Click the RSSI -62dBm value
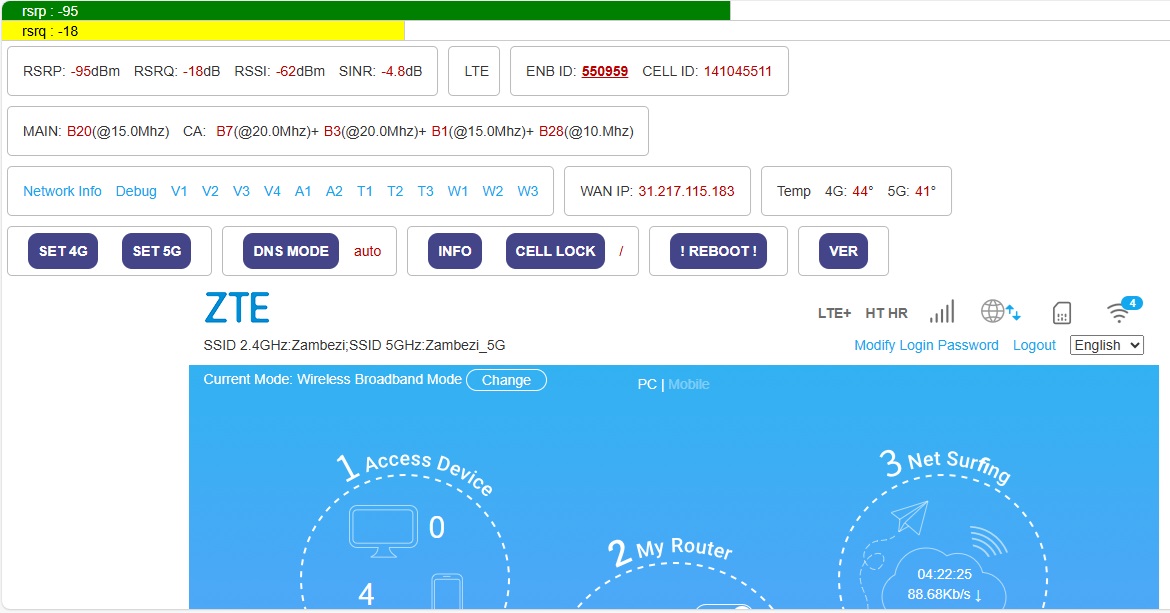The height and width of the screenshot is (613, 1170). [300, 72]
